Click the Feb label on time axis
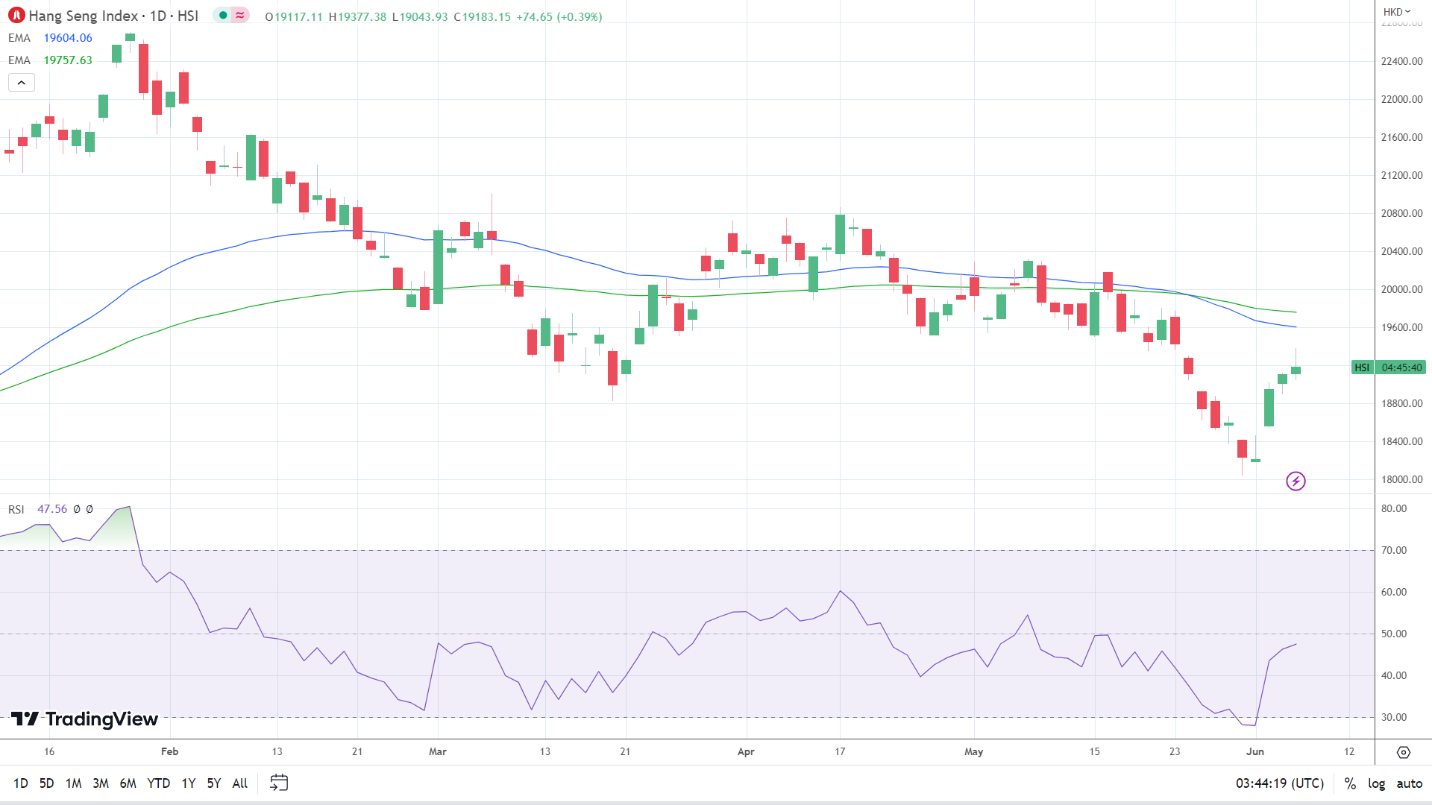The image size is (1432, 805). (x=169, y=751)
